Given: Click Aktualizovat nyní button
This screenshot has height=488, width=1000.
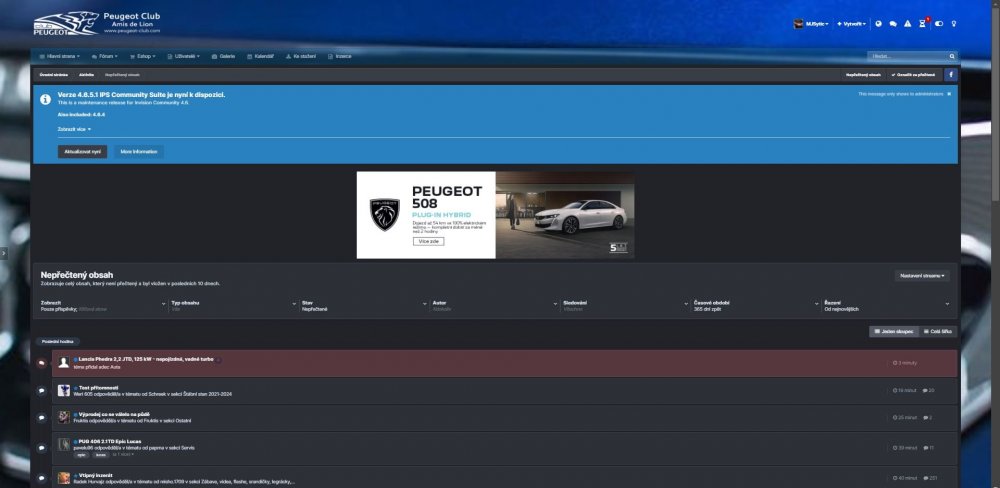Looking at the screenshot, I should tap(82, 152).
